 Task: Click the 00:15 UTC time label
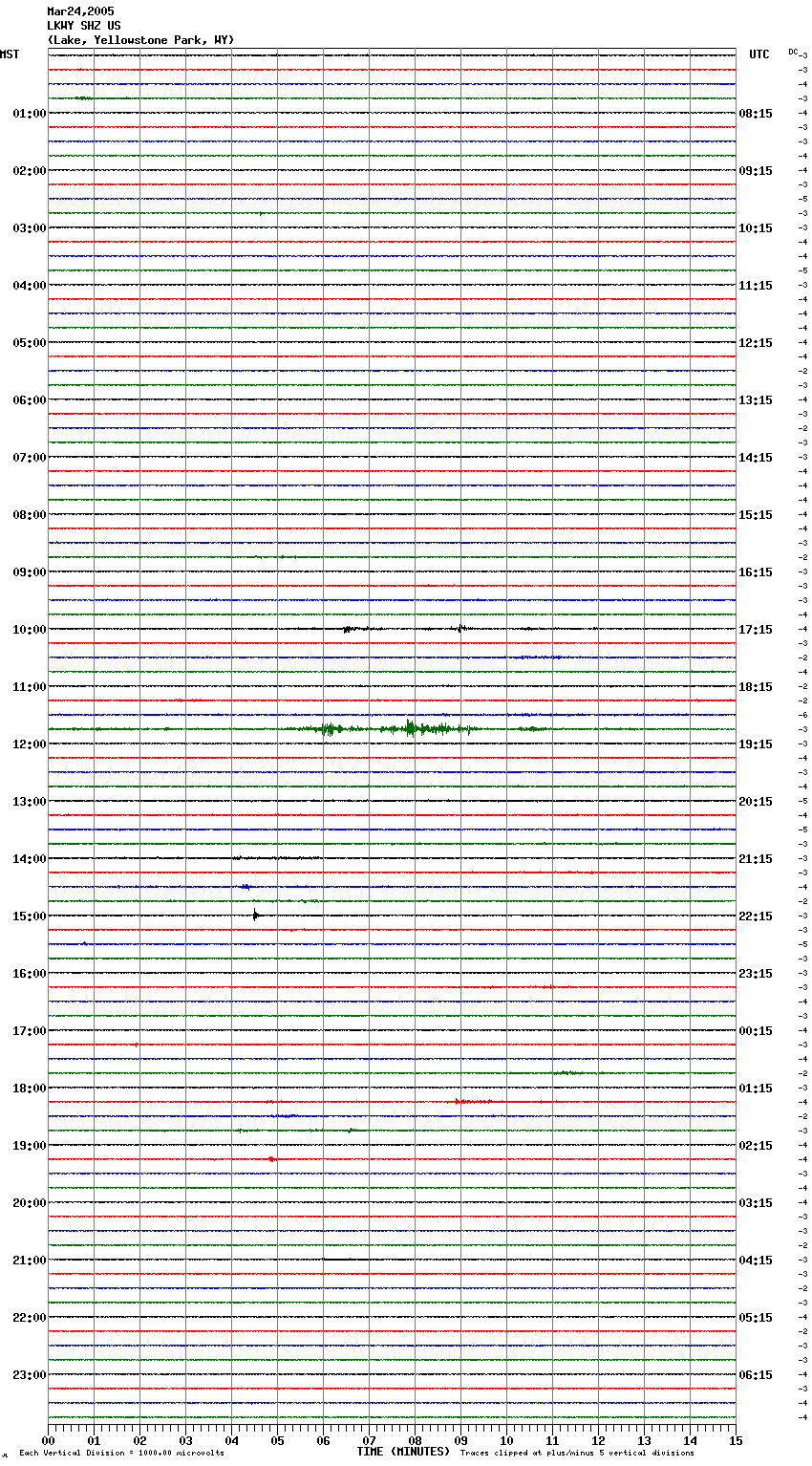coord(756,1031)
